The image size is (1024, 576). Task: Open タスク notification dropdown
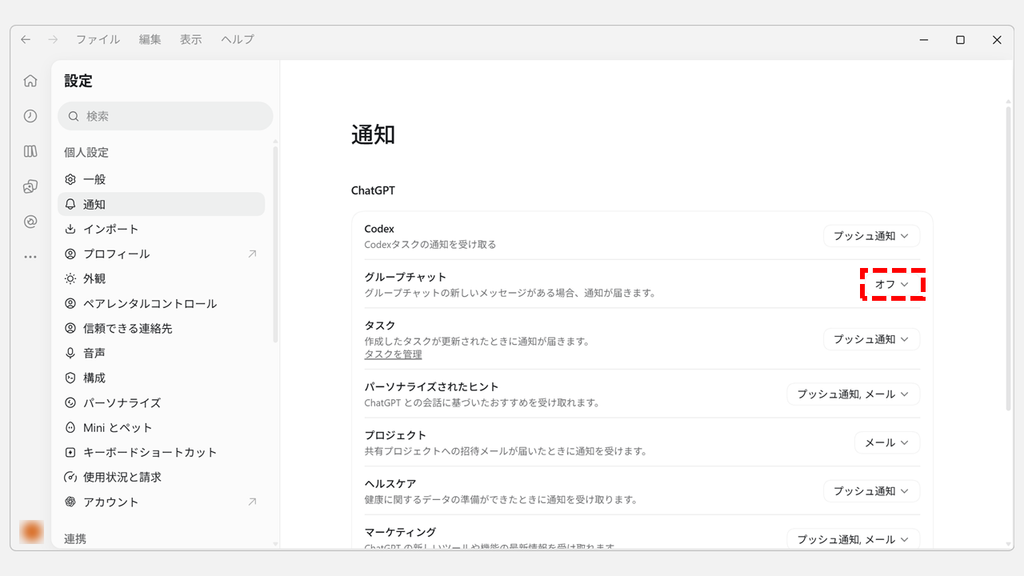pos(871,340)
